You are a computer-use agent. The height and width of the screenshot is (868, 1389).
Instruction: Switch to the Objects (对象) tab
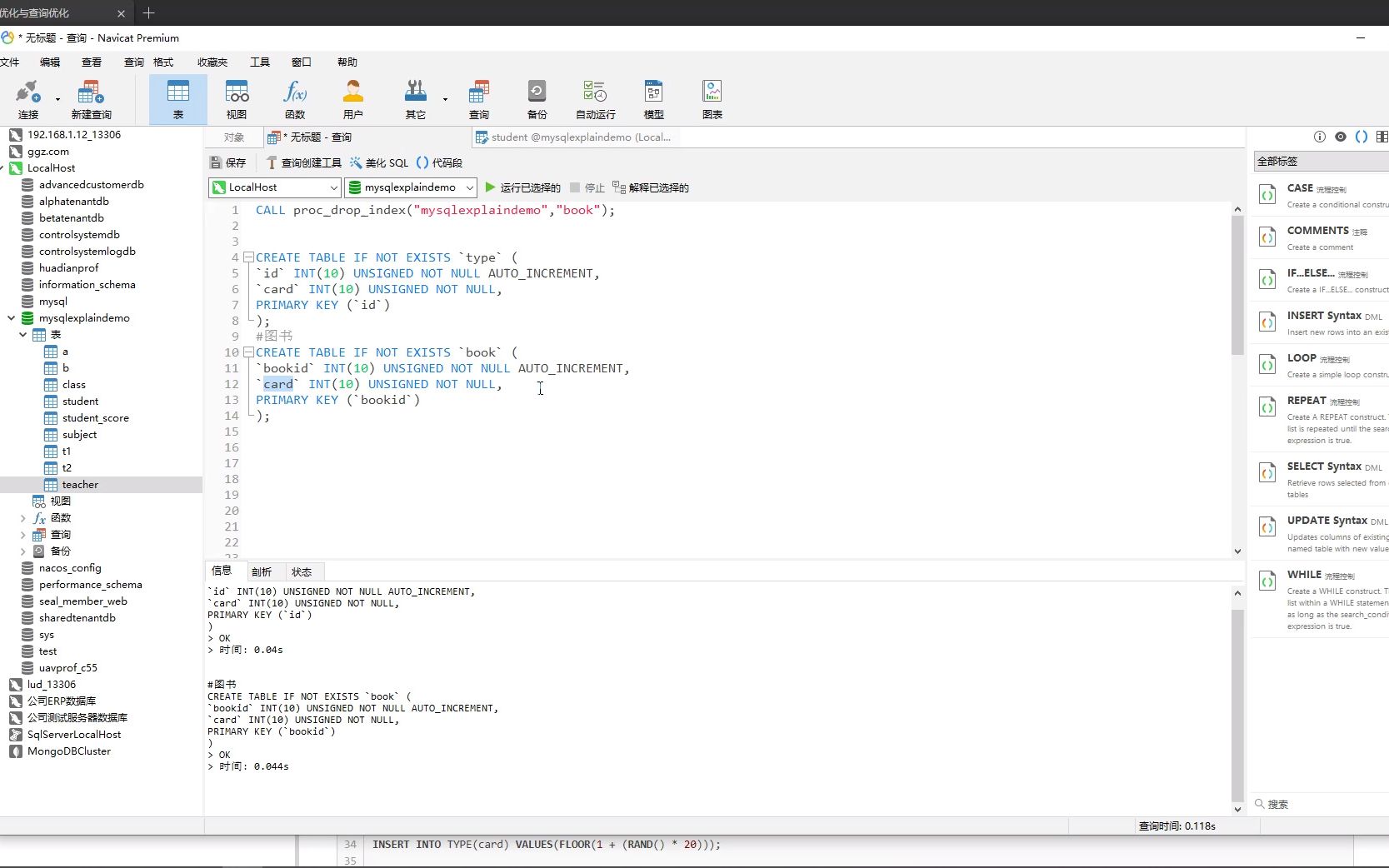pos(234,137)
